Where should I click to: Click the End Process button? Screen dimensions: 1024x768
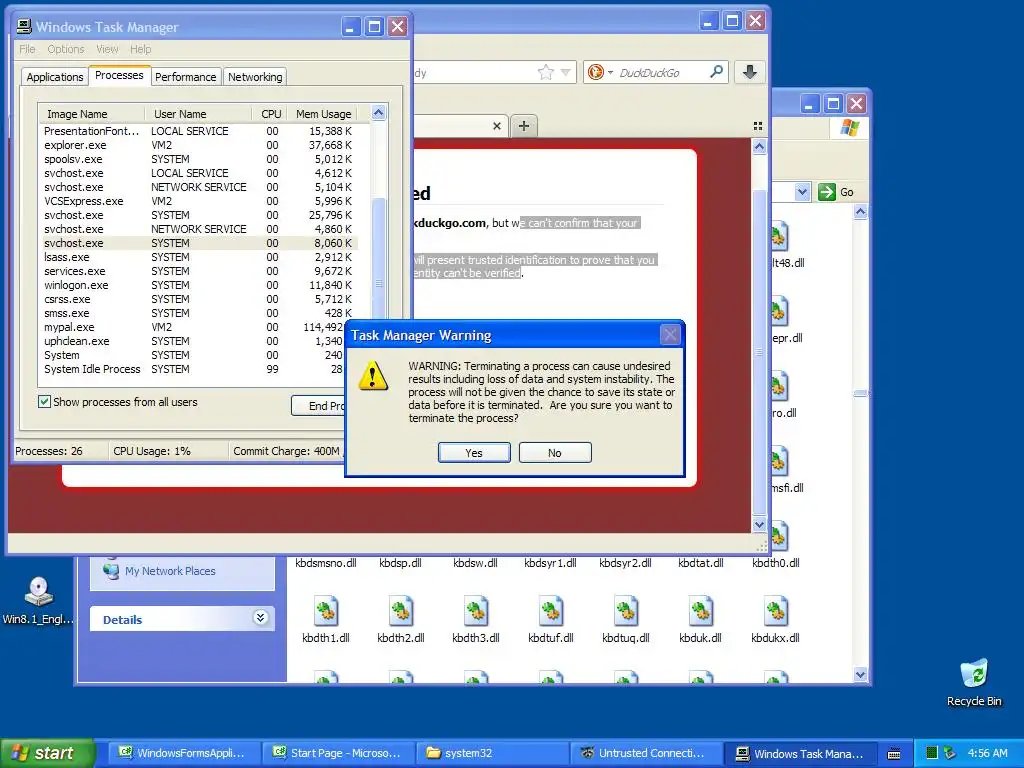(x=318, y=406)
